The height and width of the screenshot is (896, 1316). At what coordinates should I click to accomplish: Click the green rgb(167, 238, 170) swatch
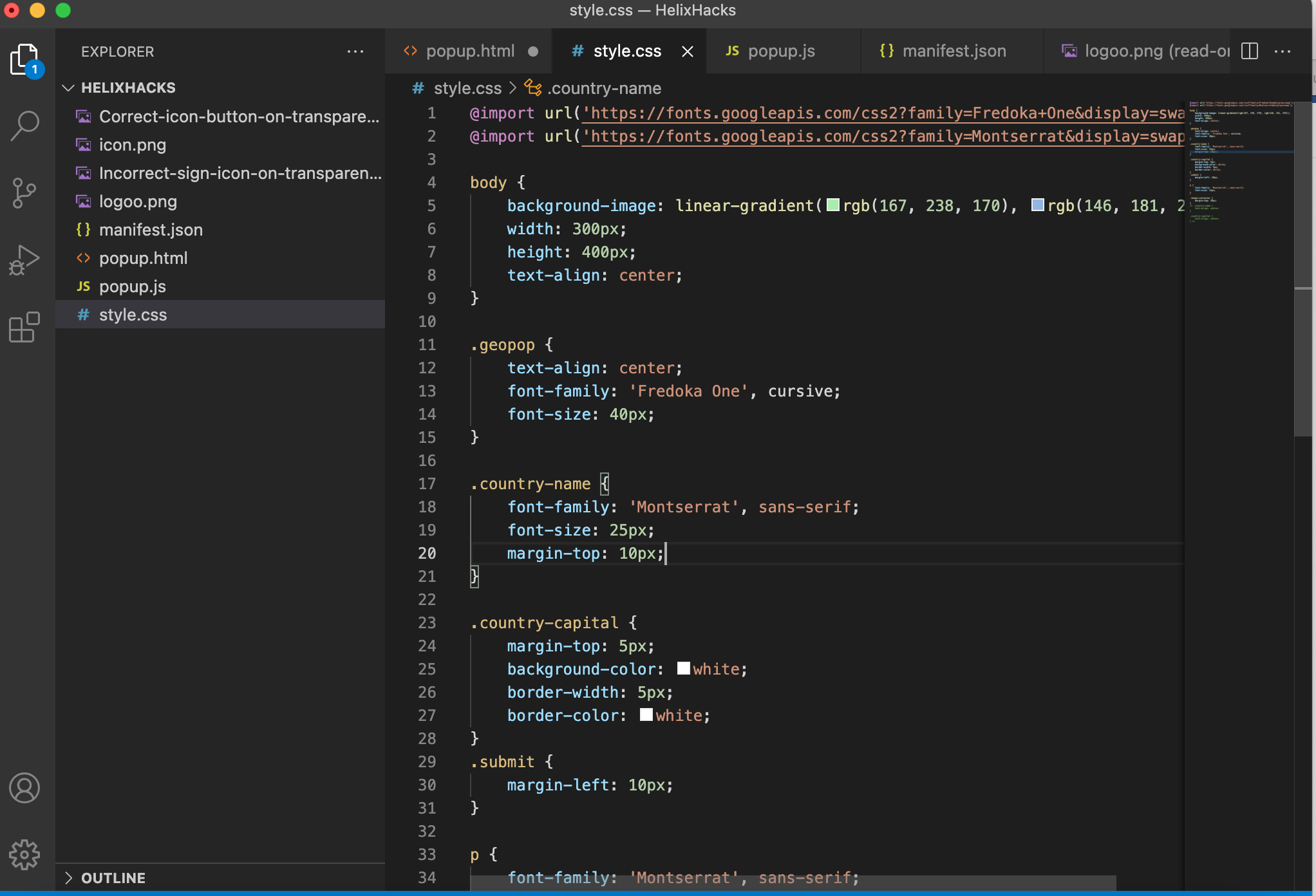832,205
